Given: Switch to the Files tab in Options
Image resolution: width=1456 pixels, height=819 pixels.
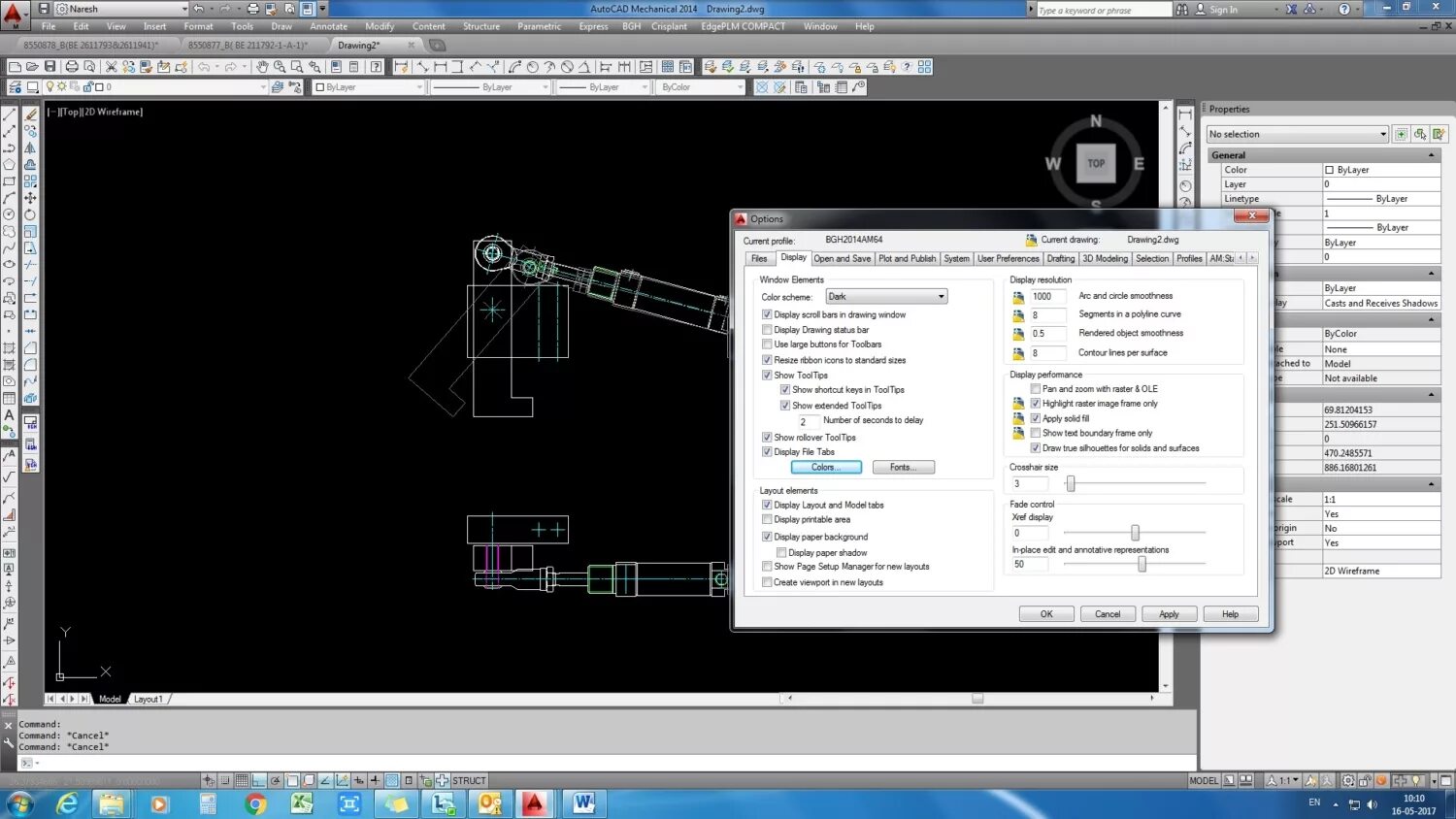Looking at the screenshot, I should click(x=759, y=258).
